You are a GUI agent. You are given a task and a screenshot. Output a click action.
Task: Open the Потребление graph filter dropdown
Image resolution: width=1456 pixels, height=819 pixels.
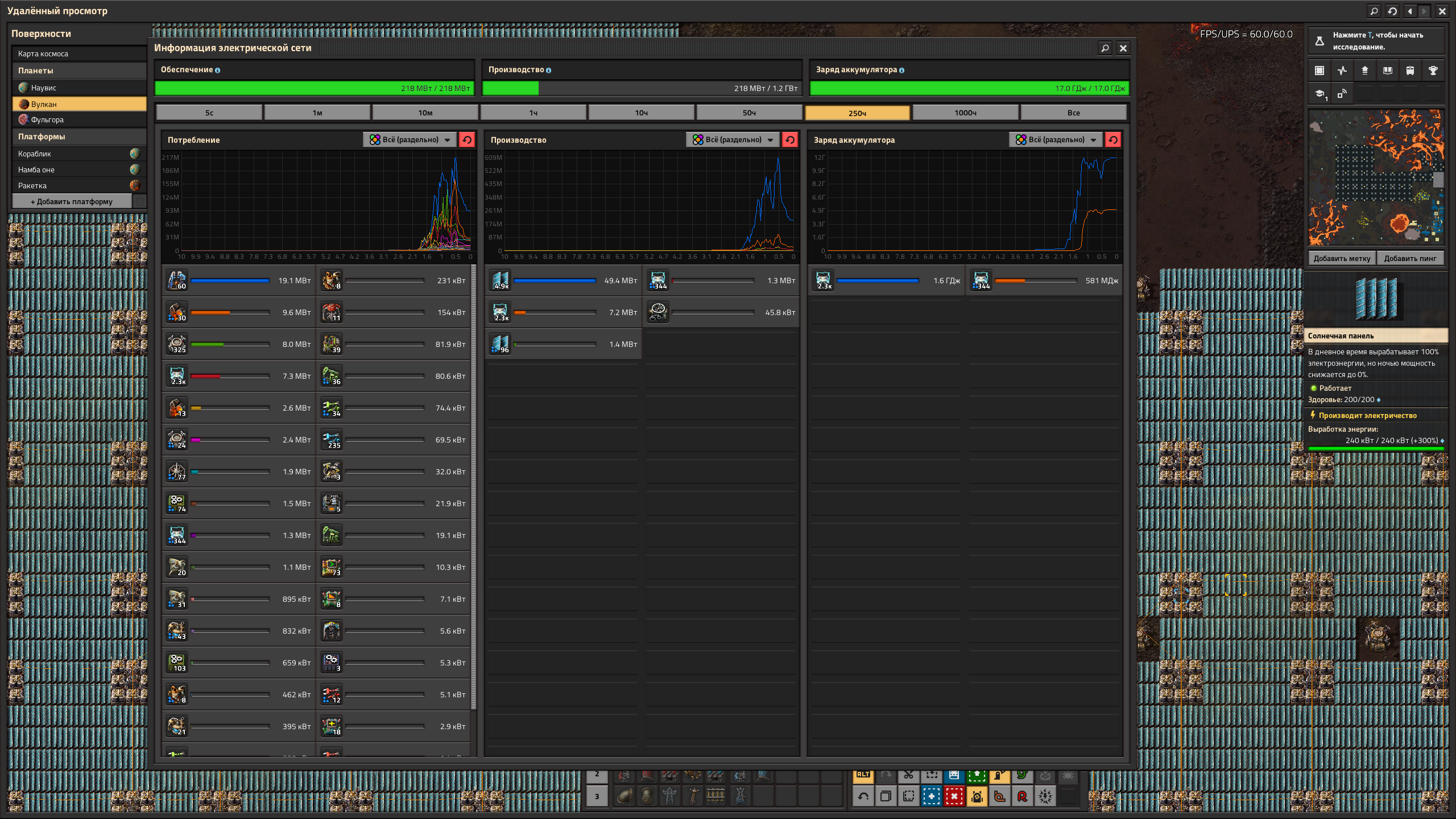(x=409, y=140)
